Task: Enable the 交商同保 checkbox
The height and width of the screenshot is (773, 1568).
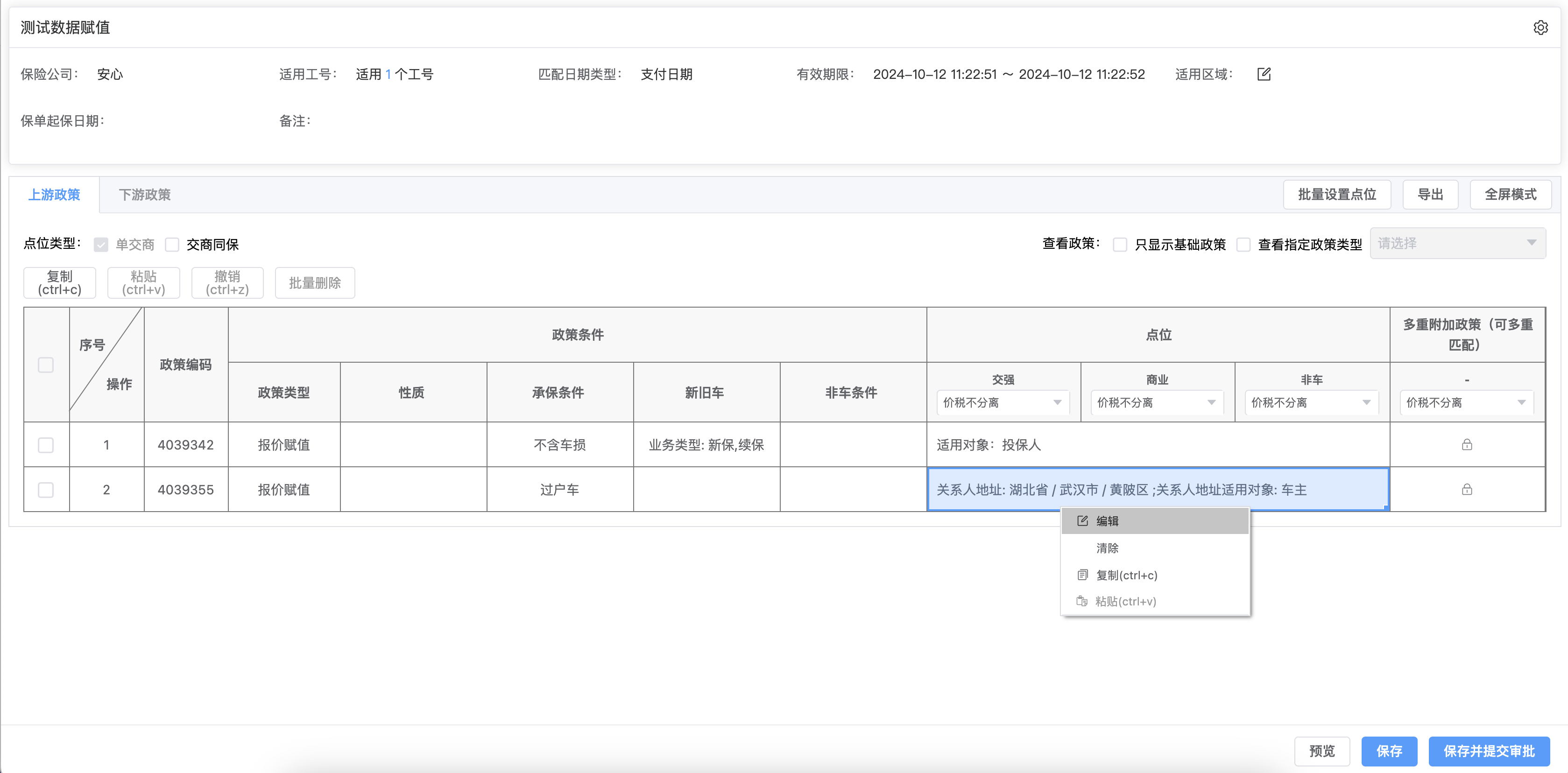Action: 172,245
